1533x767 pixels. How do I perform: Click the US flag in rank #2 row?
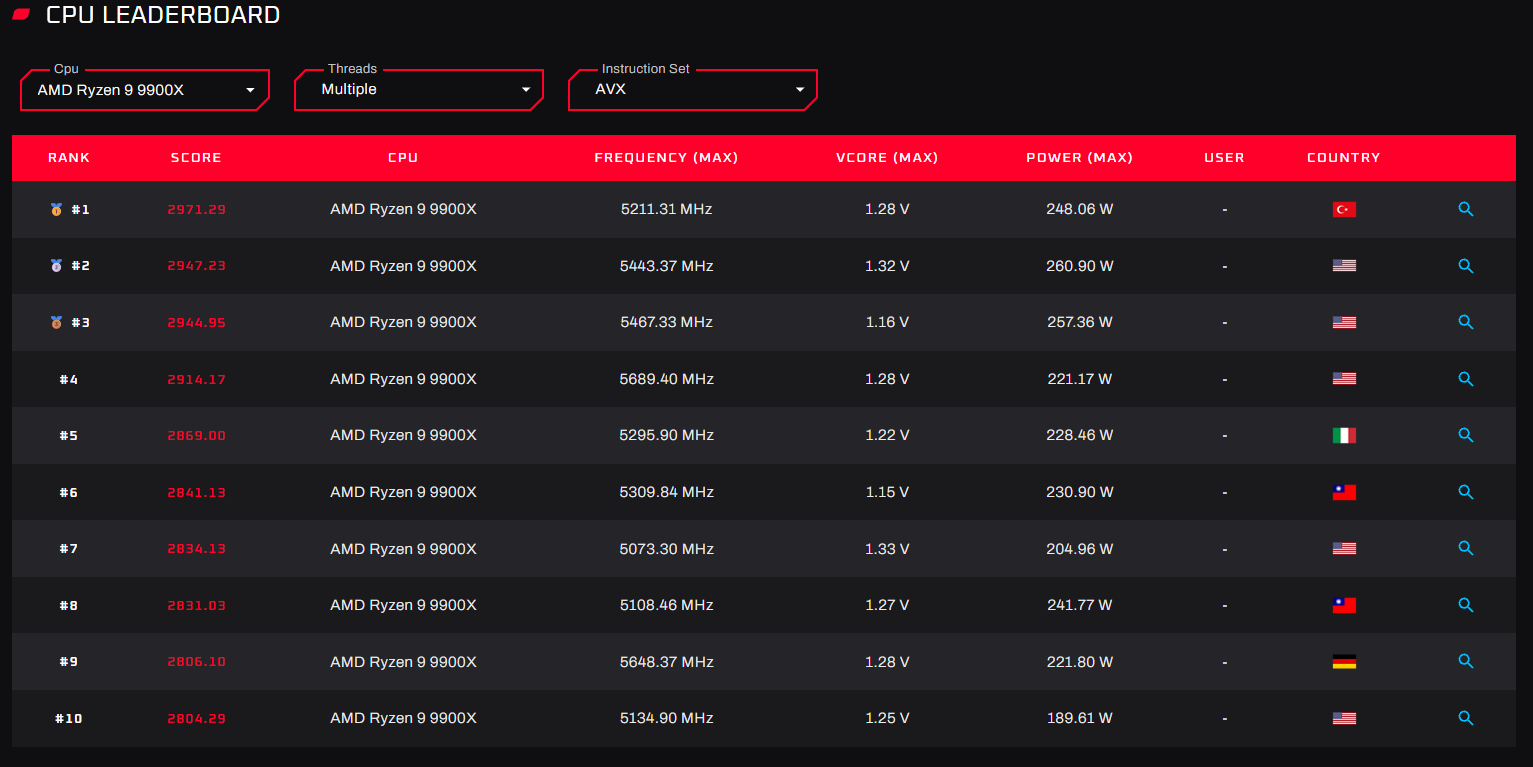[1344, 266]
